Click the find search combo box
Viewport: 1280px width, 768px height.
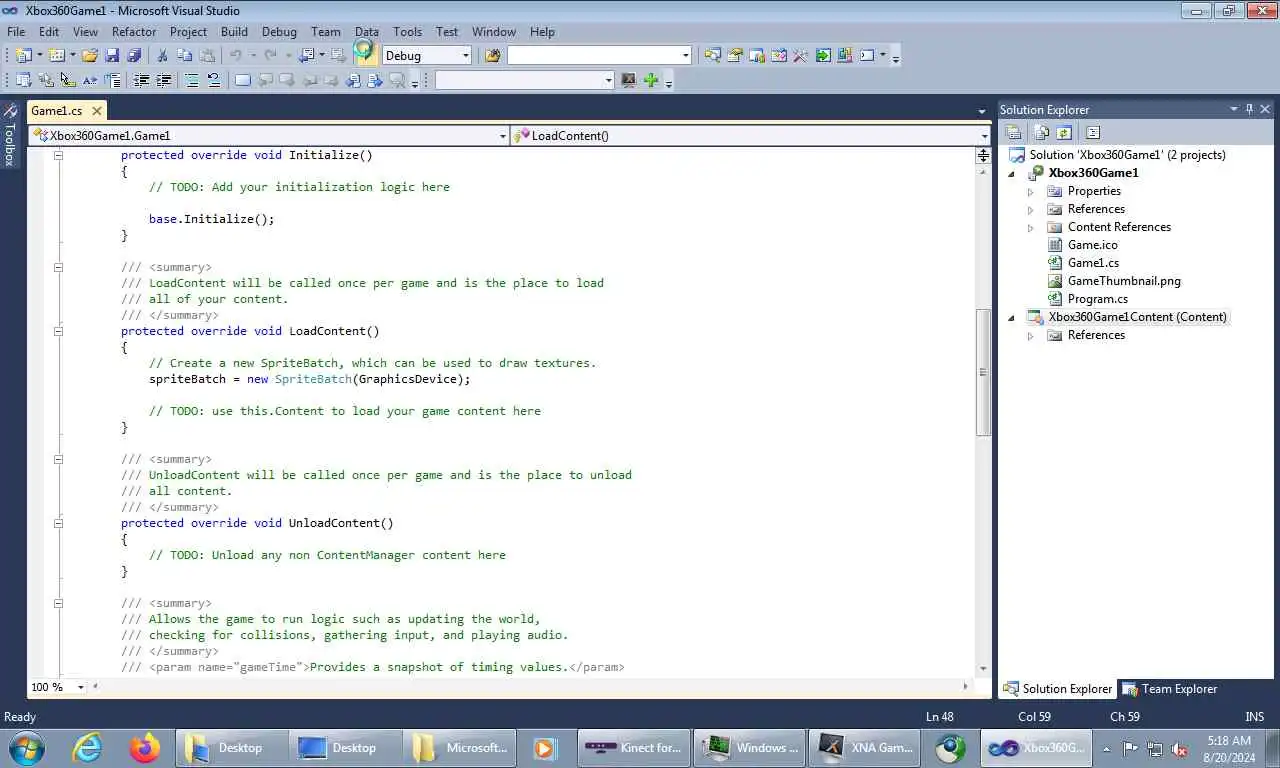tap(599, 55)
